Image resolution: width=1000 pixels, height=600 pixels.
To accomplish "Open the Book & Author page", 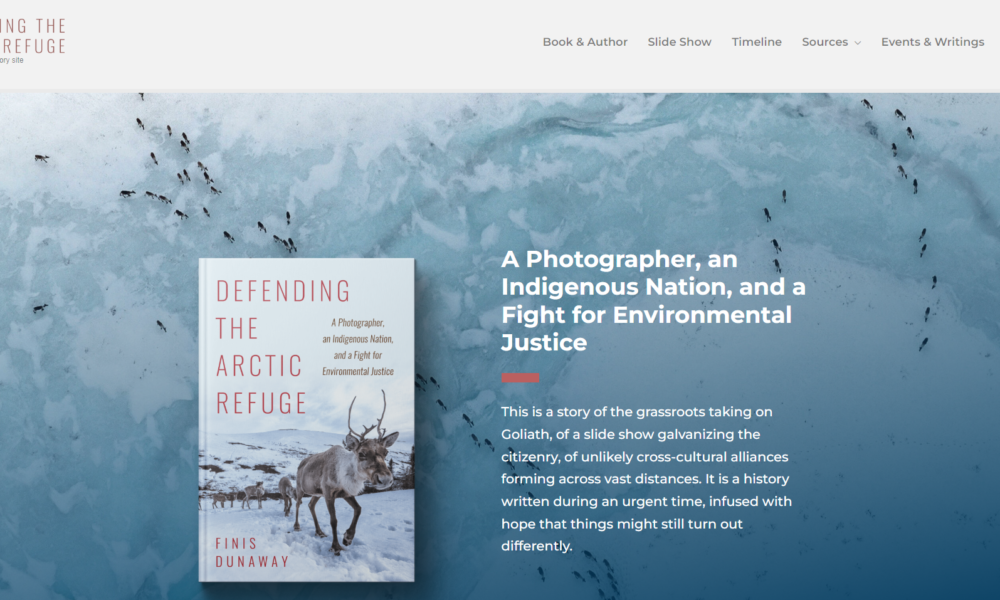I will point(585,42).
